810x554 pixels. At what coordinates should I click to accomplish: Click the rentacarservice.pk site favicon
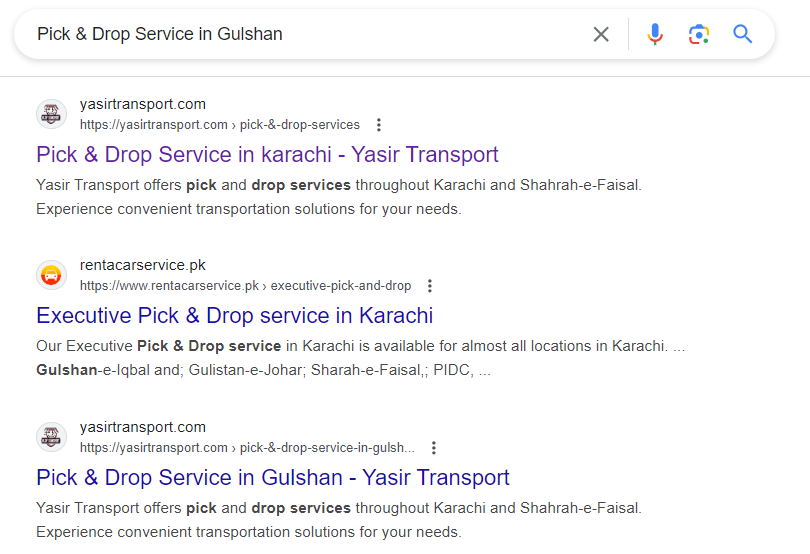click(x=52, y=275)
